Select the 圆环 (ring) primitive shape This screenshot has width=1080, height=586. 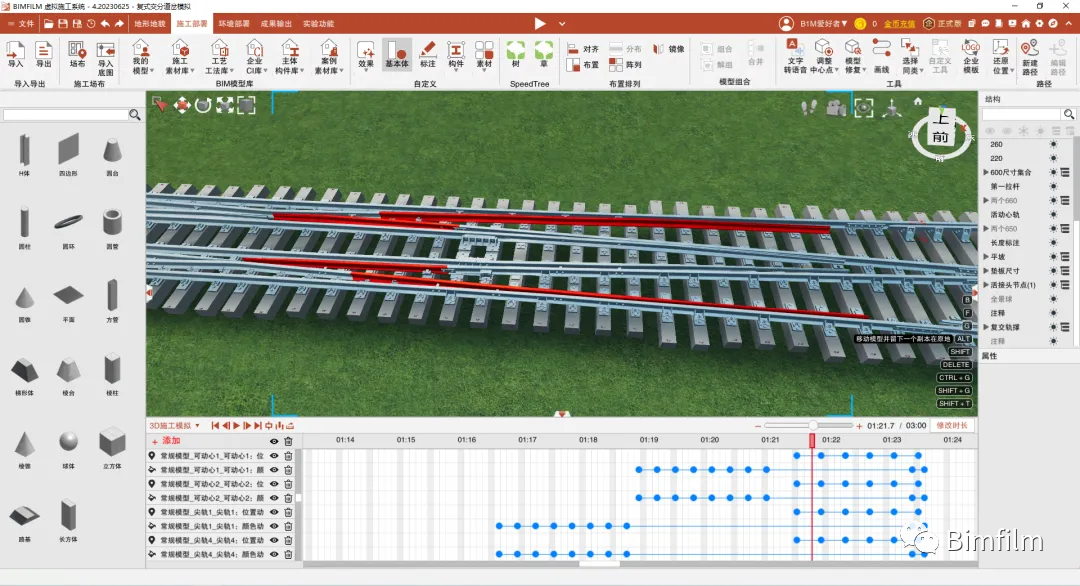point(69,222)
